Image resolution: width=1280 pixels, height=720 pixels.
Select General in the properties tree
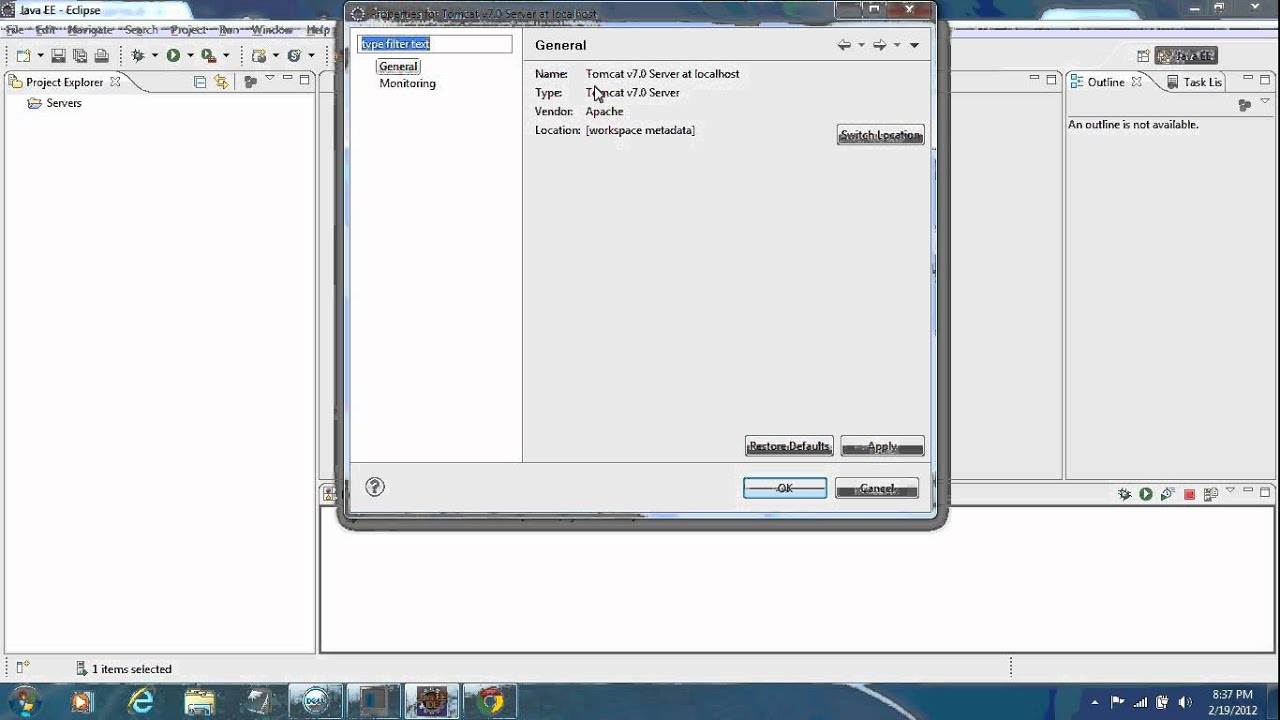pyautogui.click(x=398, y=66)
